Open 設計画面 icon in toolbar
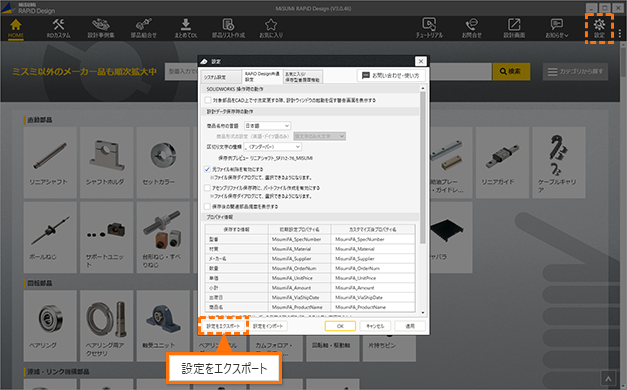 pos(514,28)
